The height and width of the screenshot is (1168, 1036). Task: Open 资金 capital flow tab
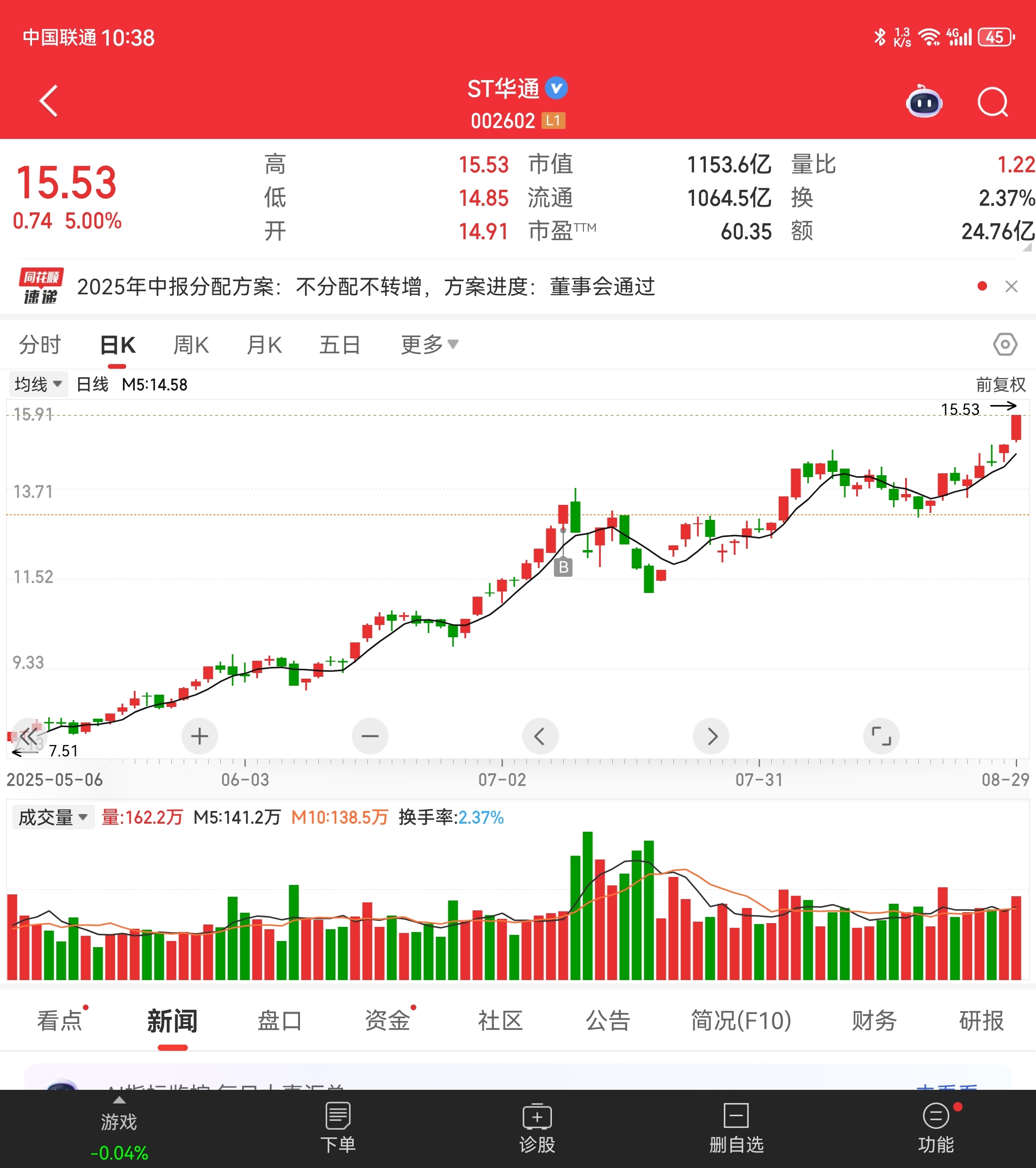(388, 1021)
